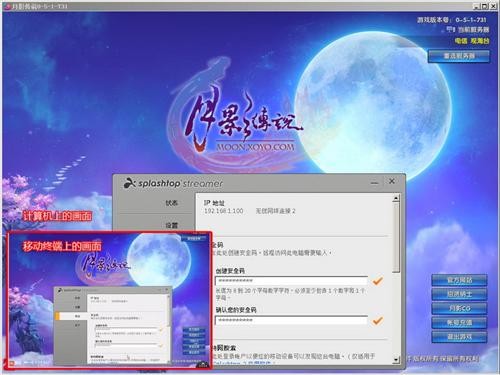
Task: Click the 无线网络连接 2 label
Action: coord(275,211)
